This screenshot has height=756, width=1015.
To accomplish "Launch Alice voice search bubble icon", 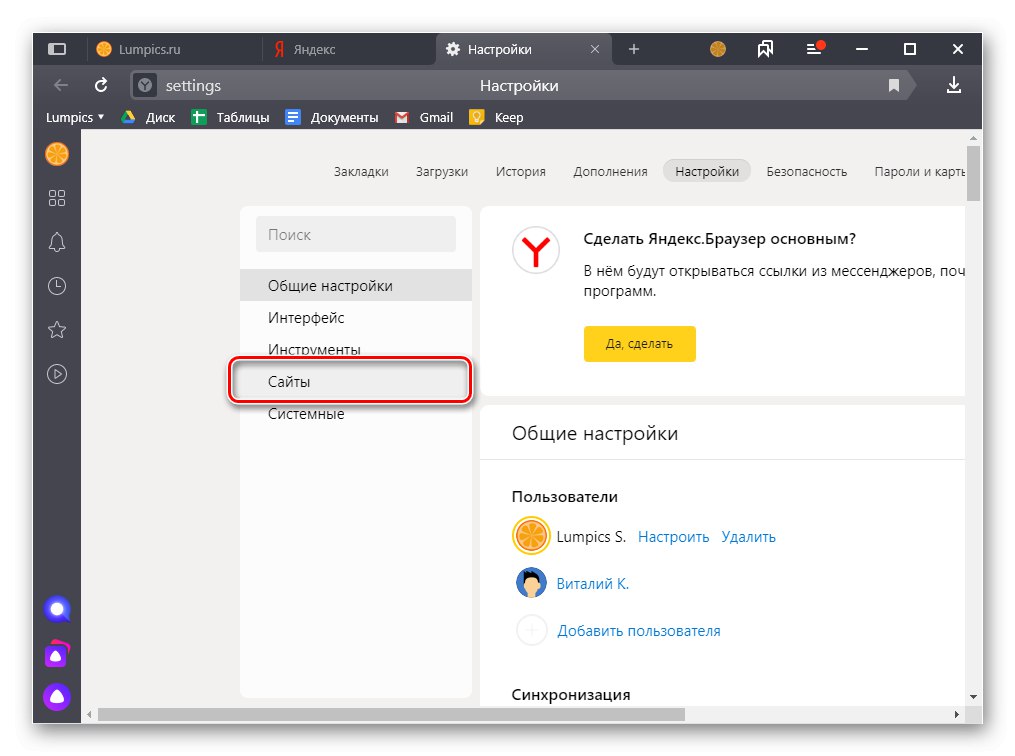I will 56,609.
